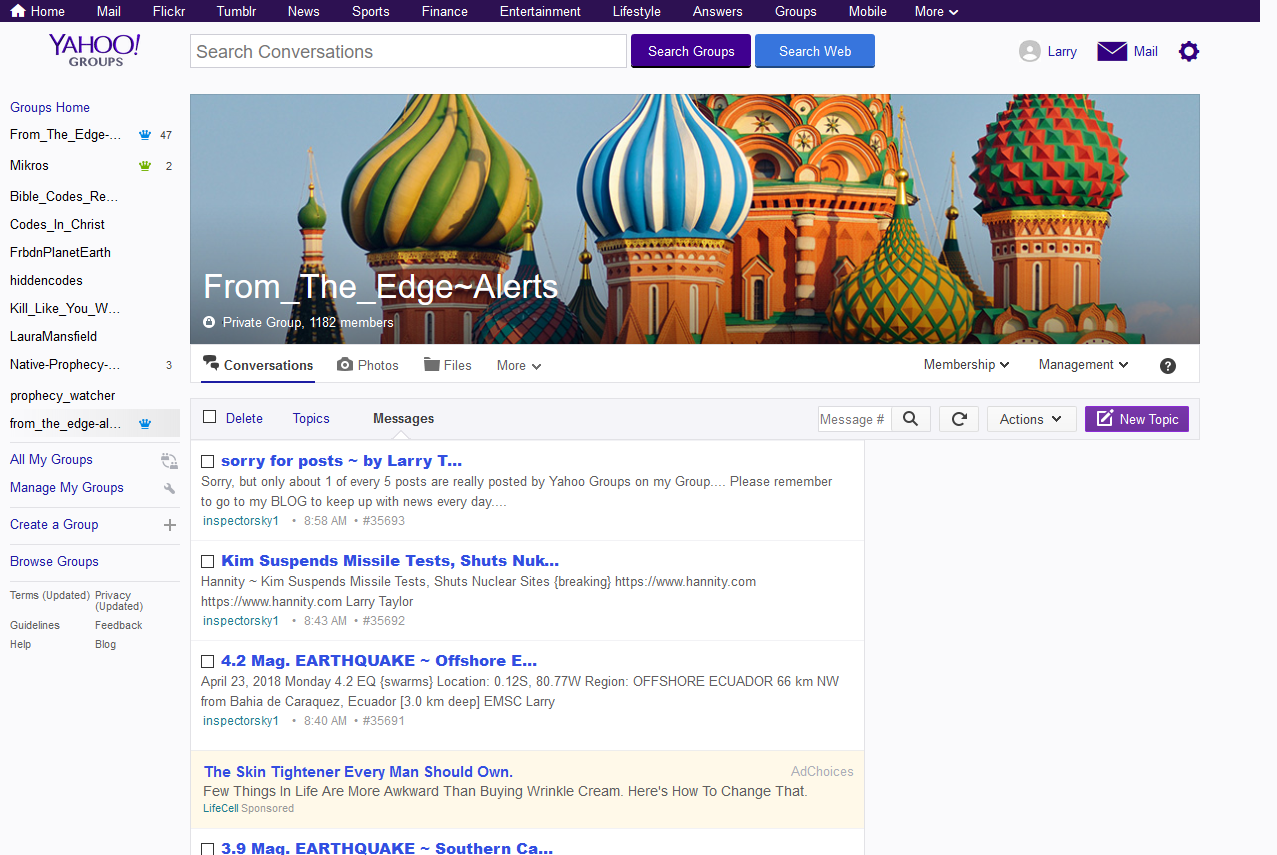This screenshot has width=1277, height=855.
Task: Click the Search Web button
Action: [815, 51]
